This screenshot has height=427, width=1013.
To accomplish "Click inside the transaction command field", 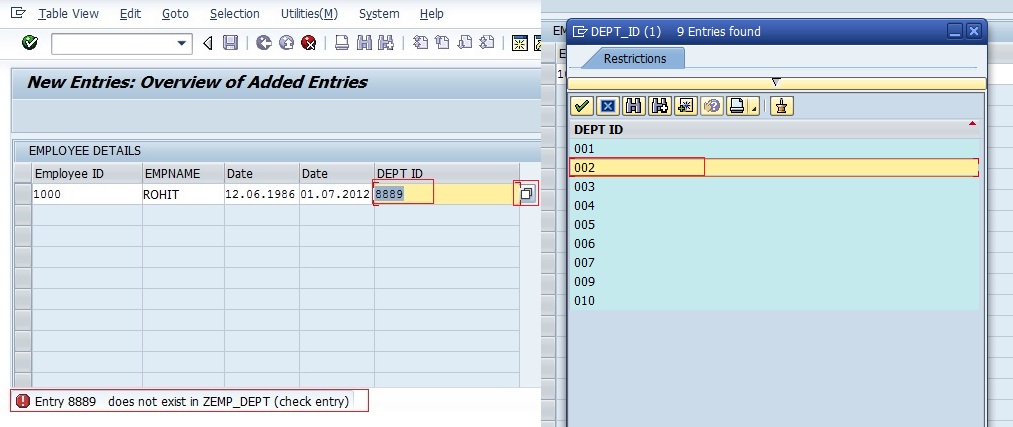I will (113, 44).
